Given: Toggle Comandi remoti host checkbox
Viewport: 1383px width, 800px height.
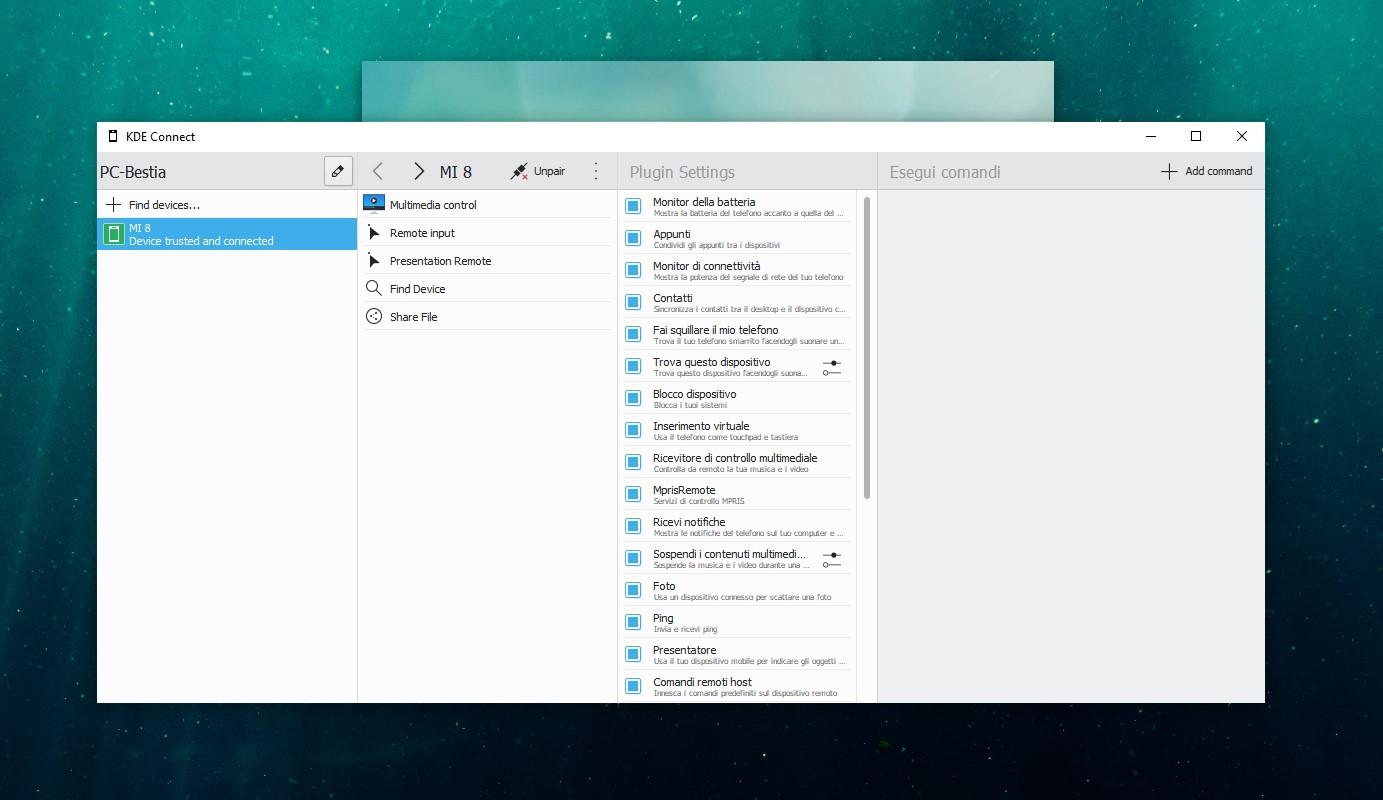Looking at the screenshot, I should pos(633,686).
